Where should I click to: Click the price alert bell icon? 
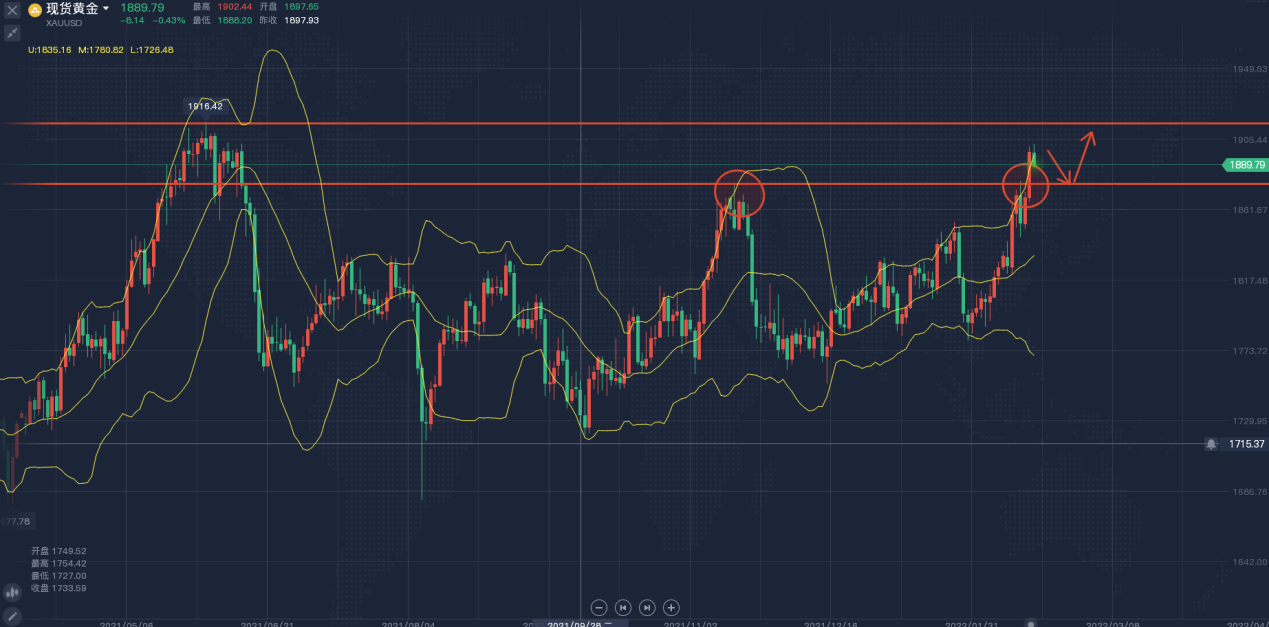click(x=1211, y=443)
